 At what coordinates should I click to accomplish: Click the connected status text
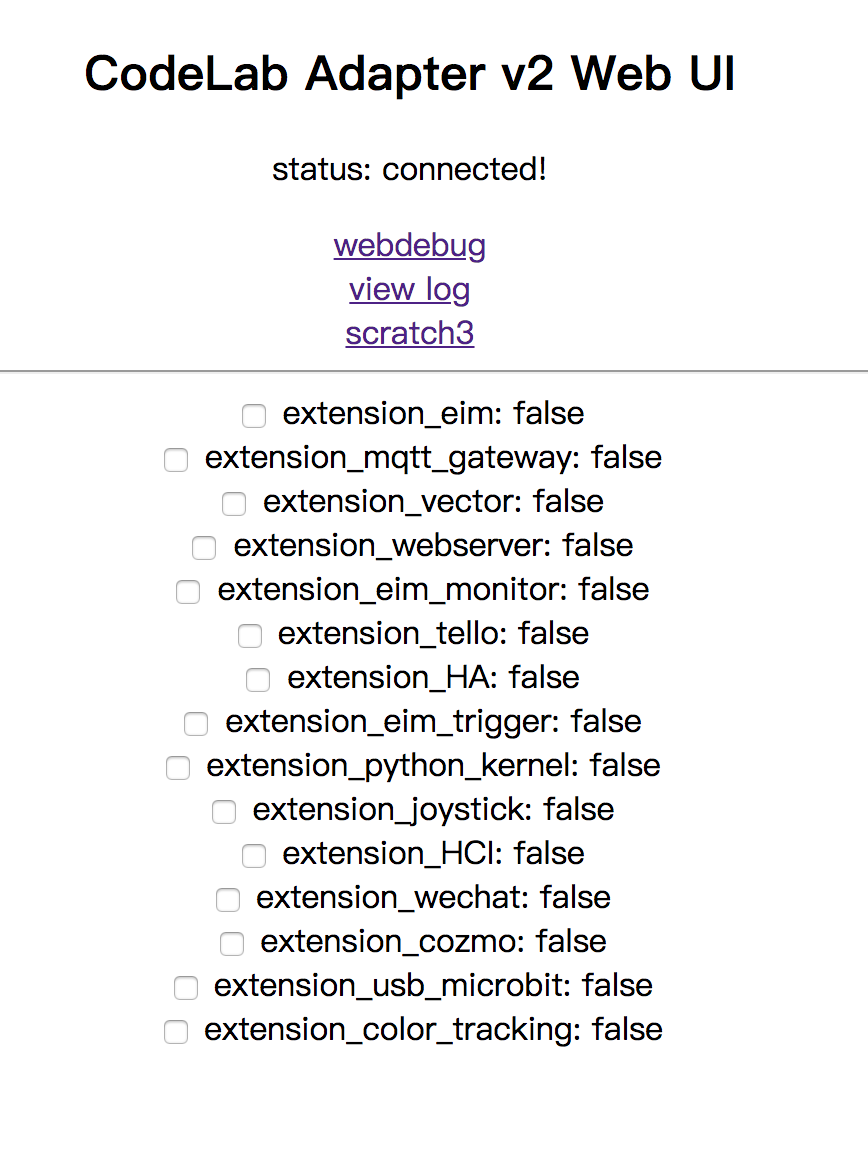coord(409,169)
